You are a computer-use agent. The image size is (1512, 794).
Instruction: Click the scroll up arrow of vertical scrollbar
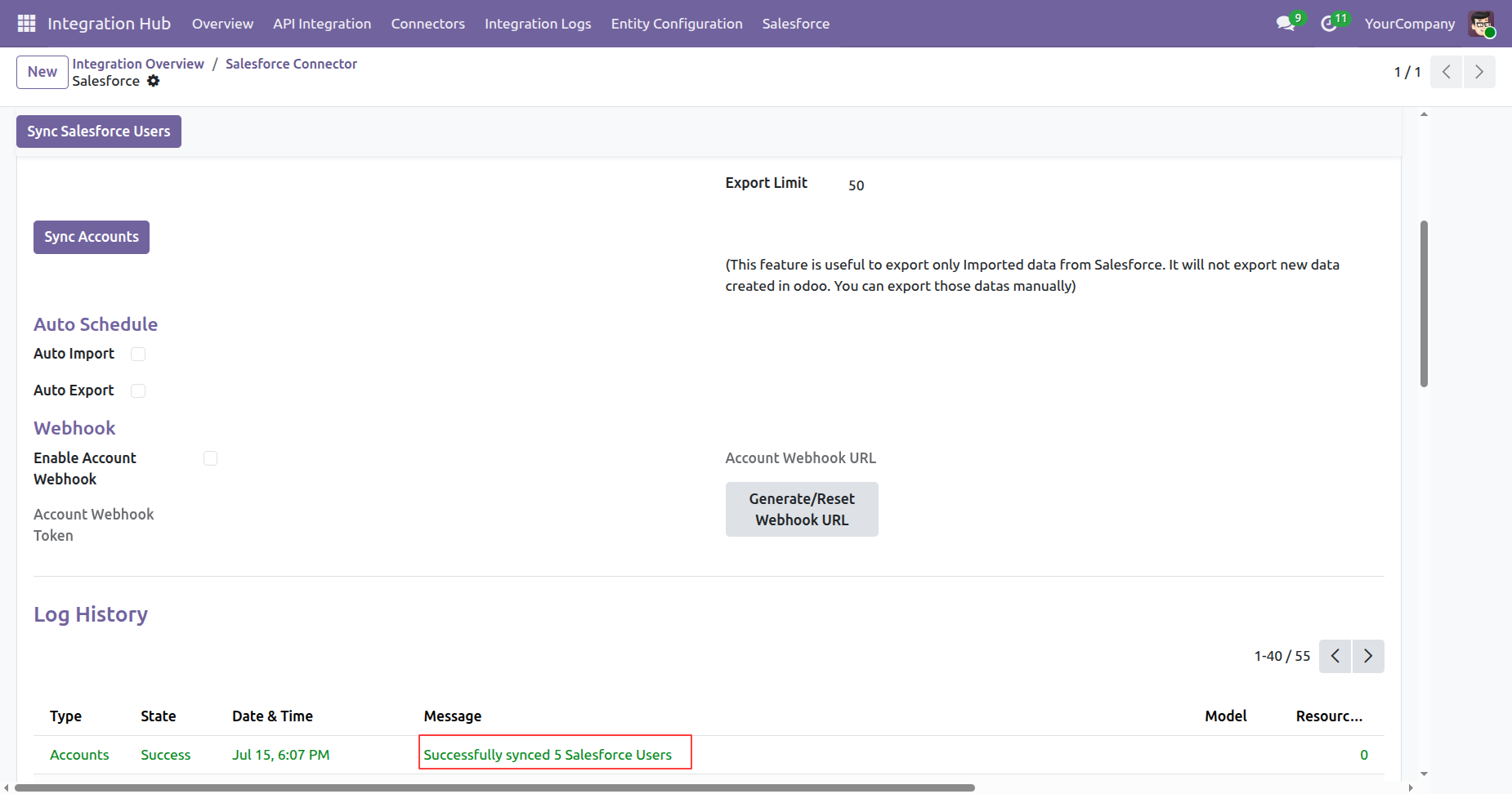point(1424,114)
